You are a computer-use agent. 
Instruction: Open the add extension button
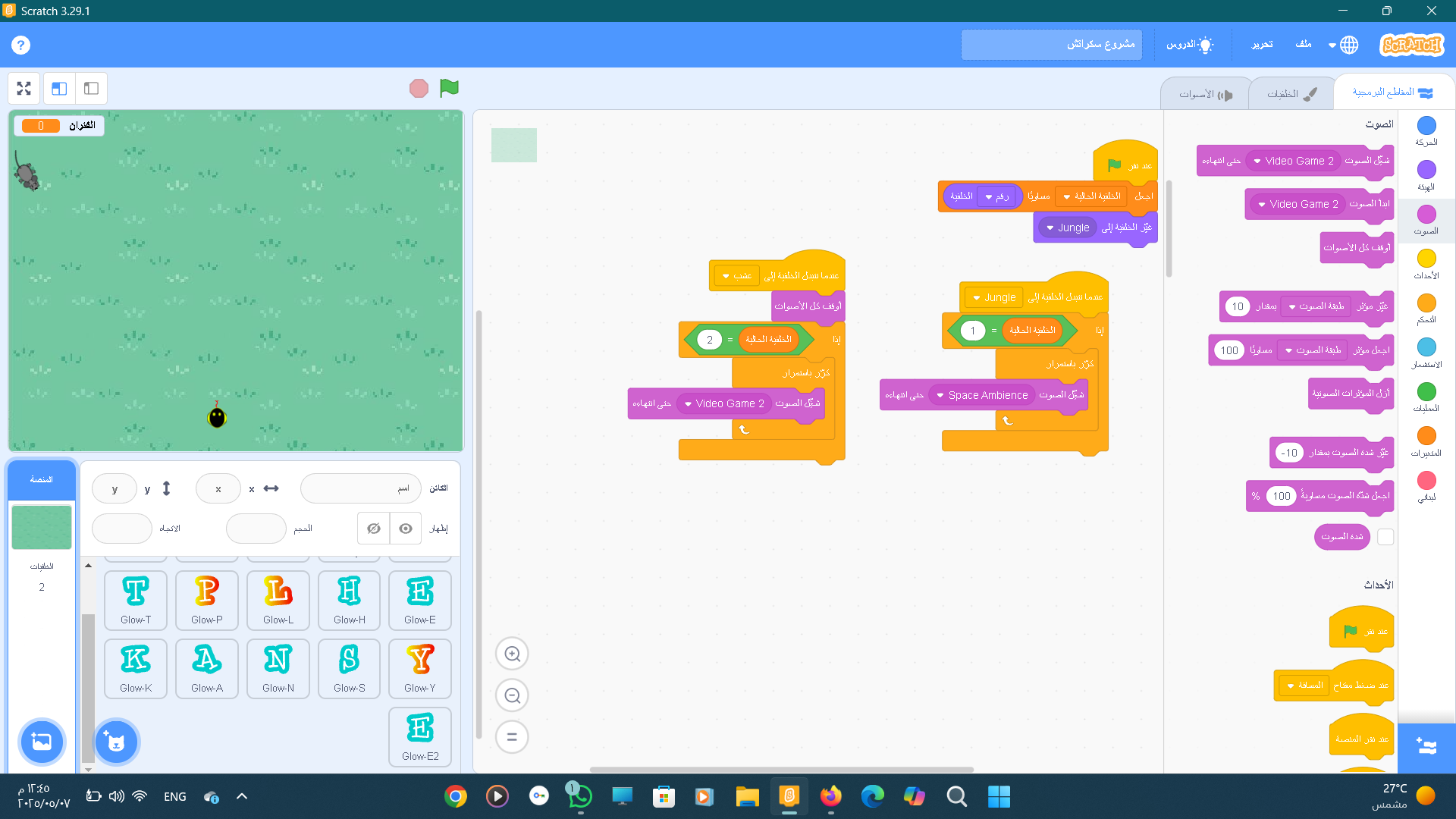1426,748
